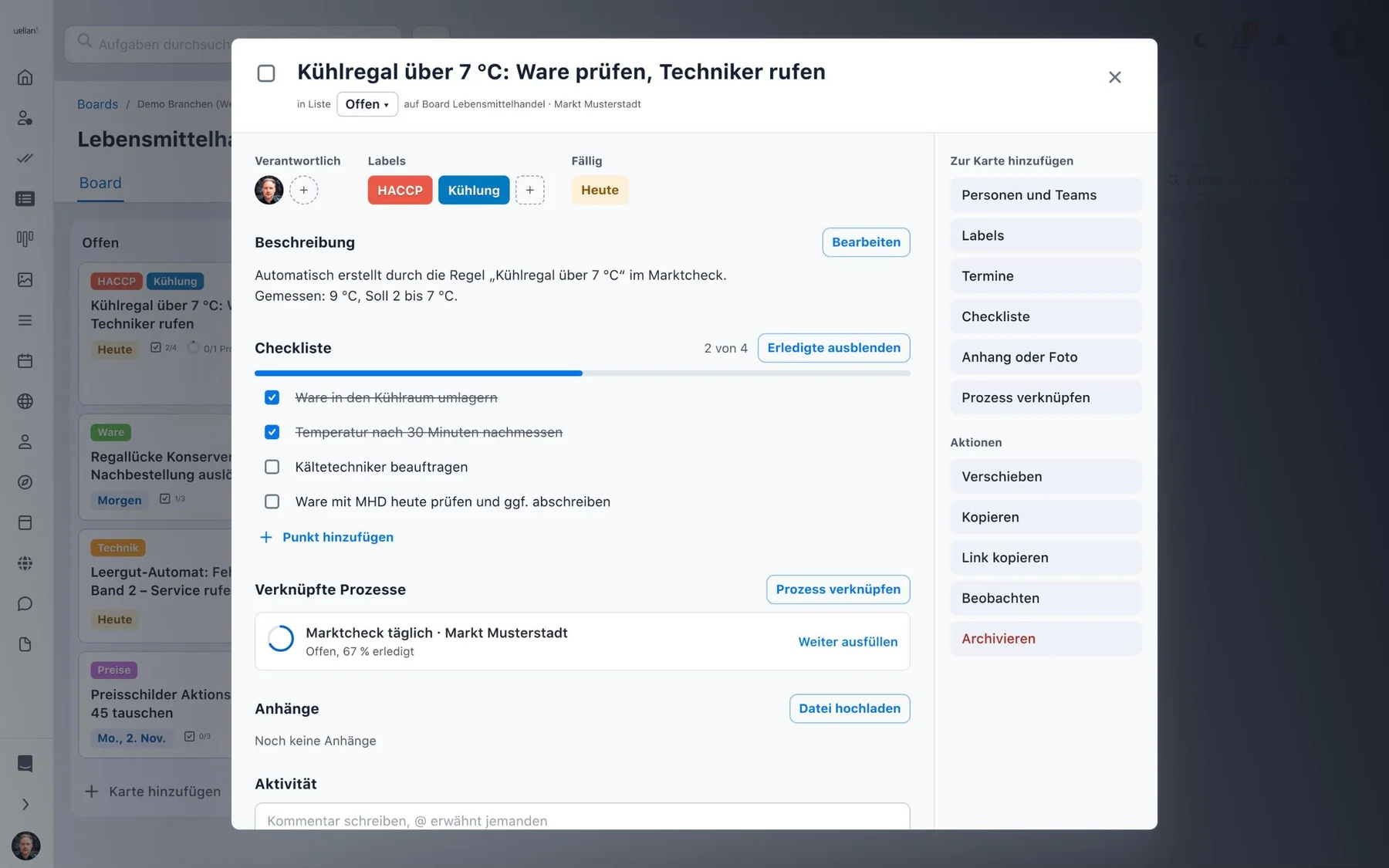Image resolution: width=1389 pixels, height=868 pixels.
Task: Click 'Weiter ausfüllen' link
Action: tap(847, 642)
